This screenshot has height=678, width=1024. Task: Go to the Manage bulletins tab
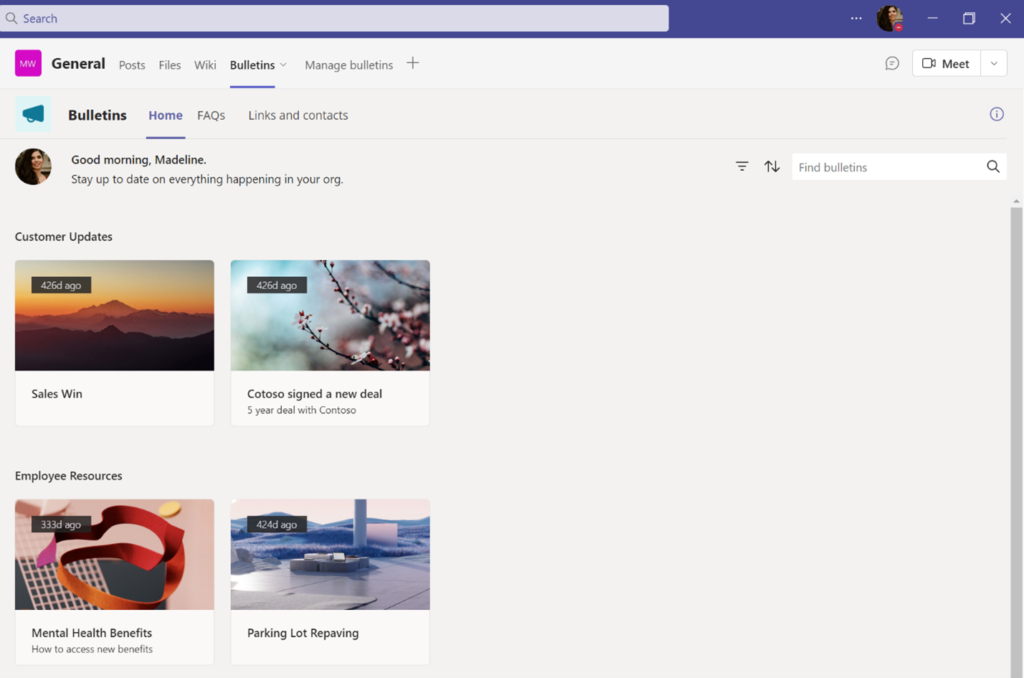click(349, 65)
